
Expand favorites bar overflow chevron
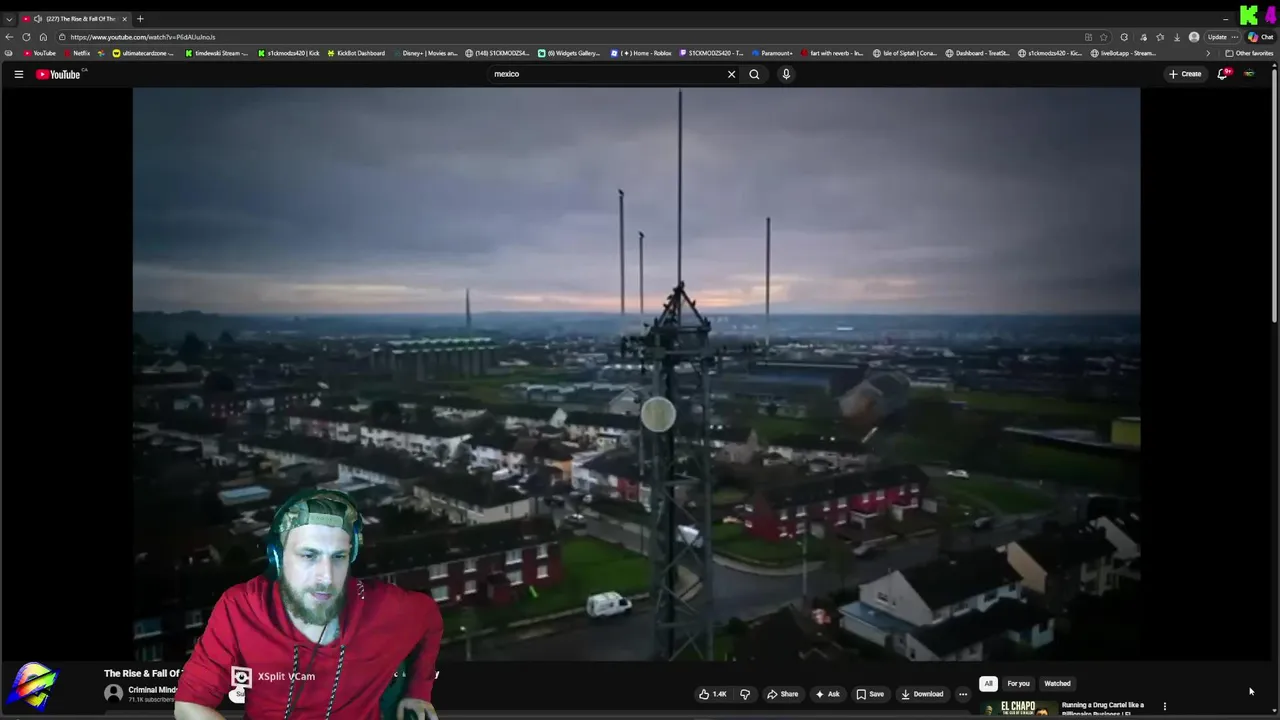pyautogui.click(x=1208, y=53)
